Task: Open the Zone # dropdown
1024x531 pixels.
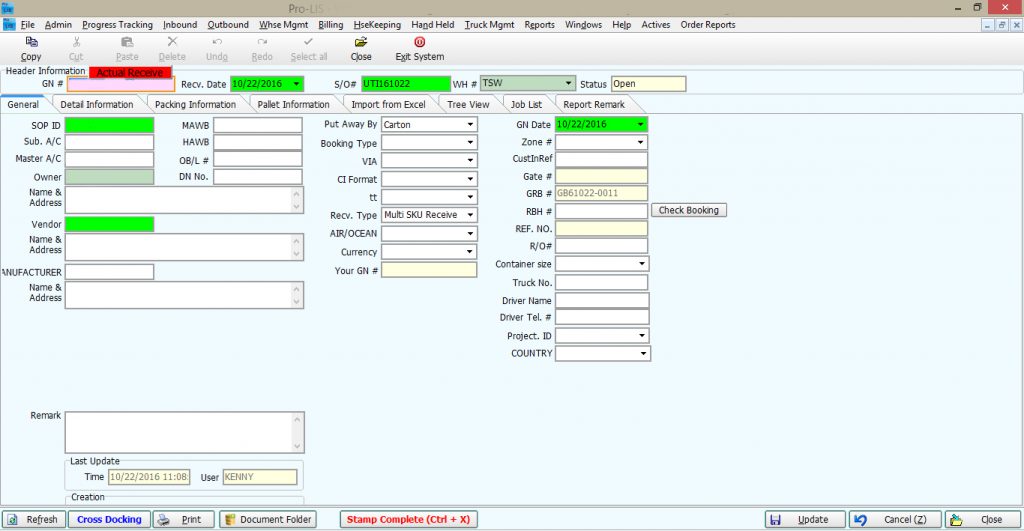Action: (x=641, y=142)
